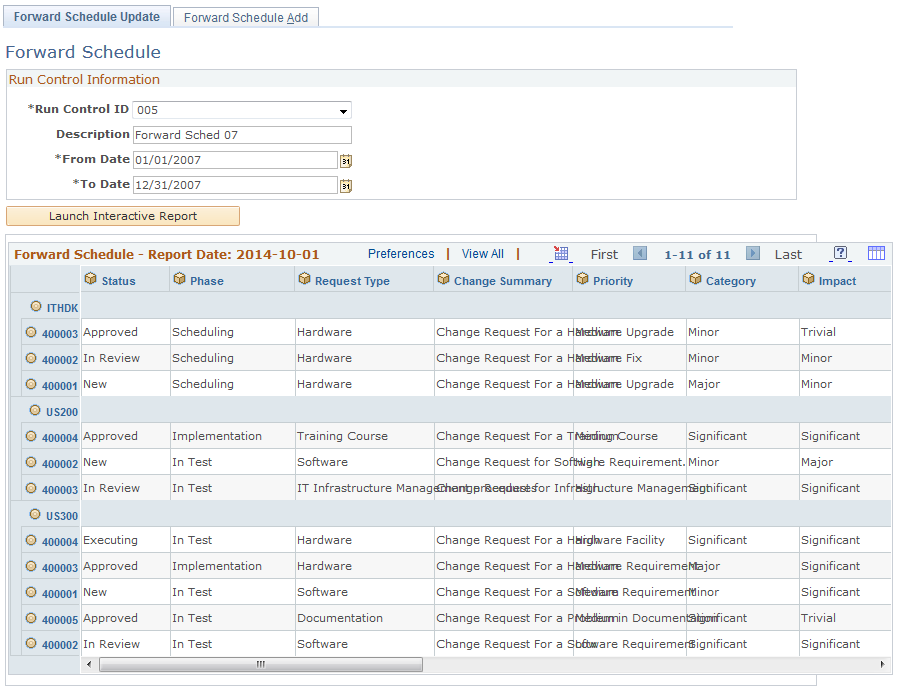Click the View All link
Screen dimensions: 908x696
tap(482, 254)
